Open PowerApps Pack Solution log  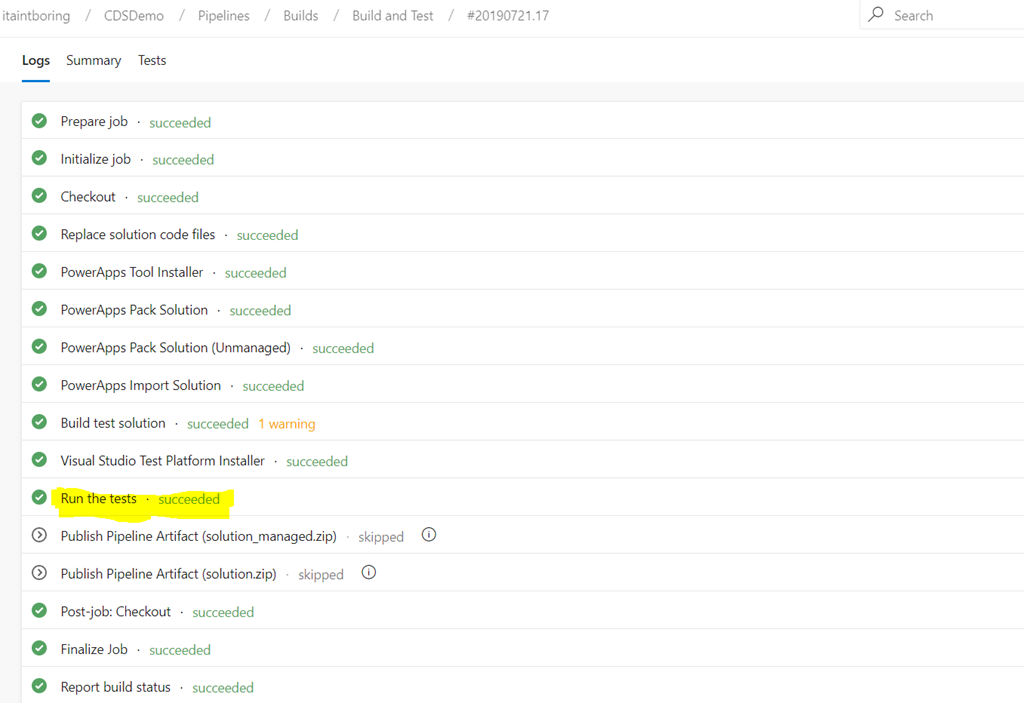tap(522, 310)
